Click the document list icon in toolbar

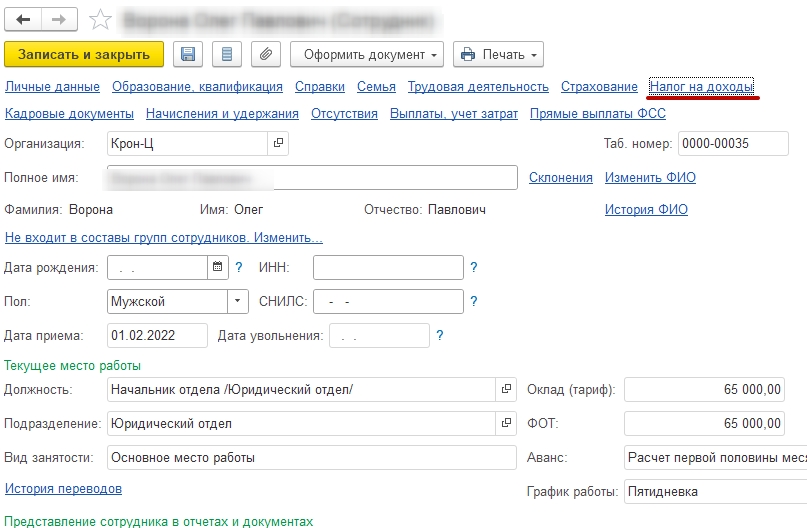click(227, 54)
